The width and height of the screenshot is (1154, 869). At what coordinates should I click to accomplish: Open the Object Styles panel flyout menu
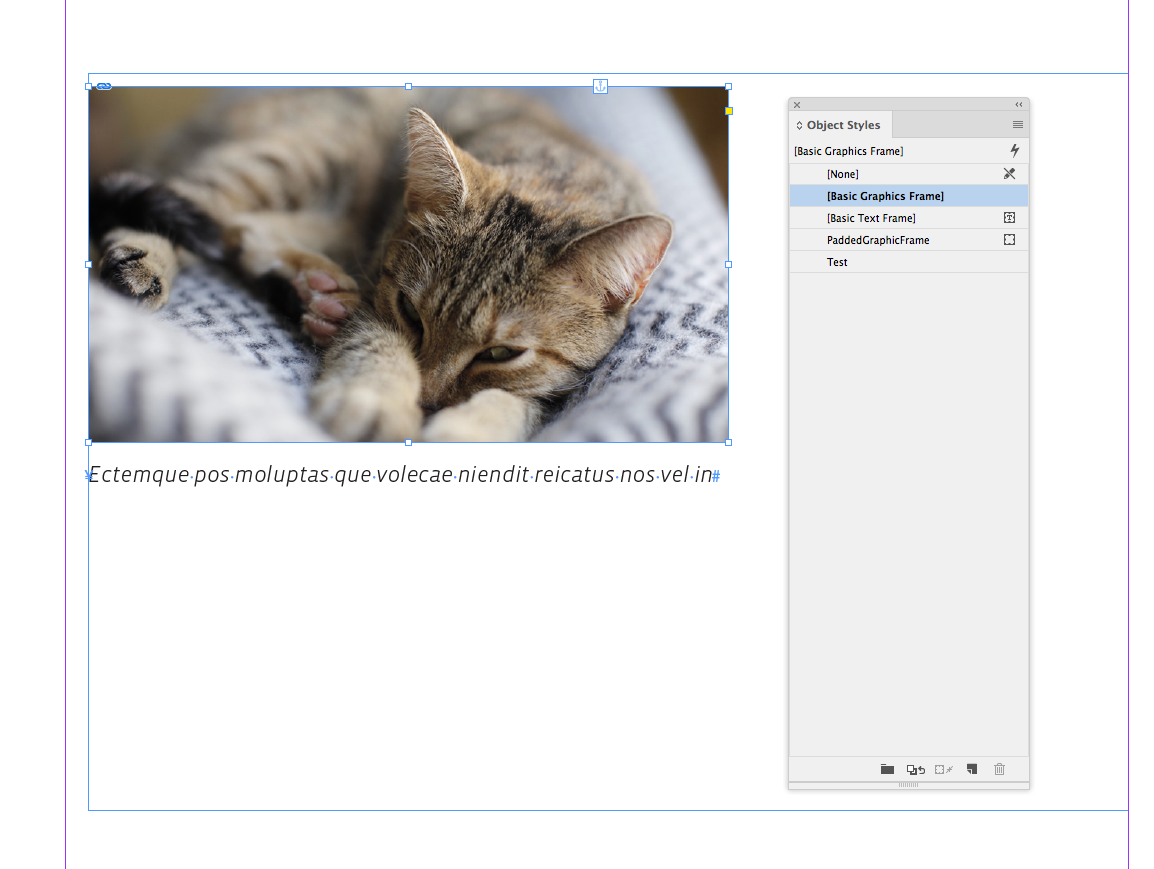(1018, 124)
